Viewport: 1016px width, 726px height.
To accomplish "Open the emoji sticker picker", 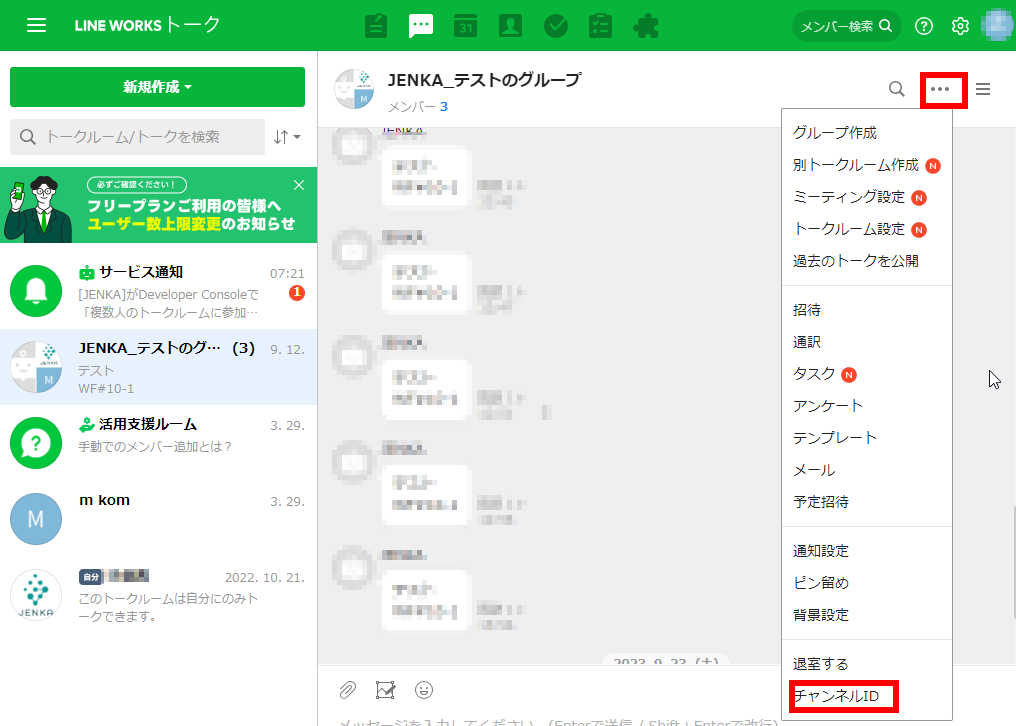I will click(x=424, y=690).
